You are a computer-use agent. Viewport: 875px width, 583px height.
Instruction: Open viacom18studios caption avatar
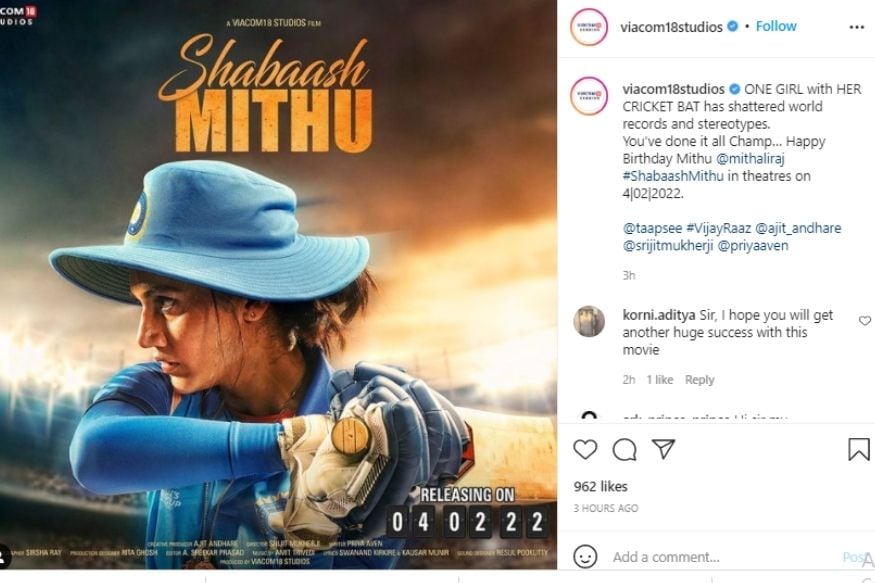coord(589,96)
